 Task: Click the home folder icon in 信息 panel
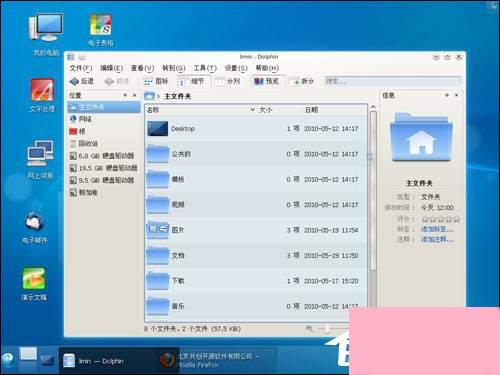click(421, 137)
